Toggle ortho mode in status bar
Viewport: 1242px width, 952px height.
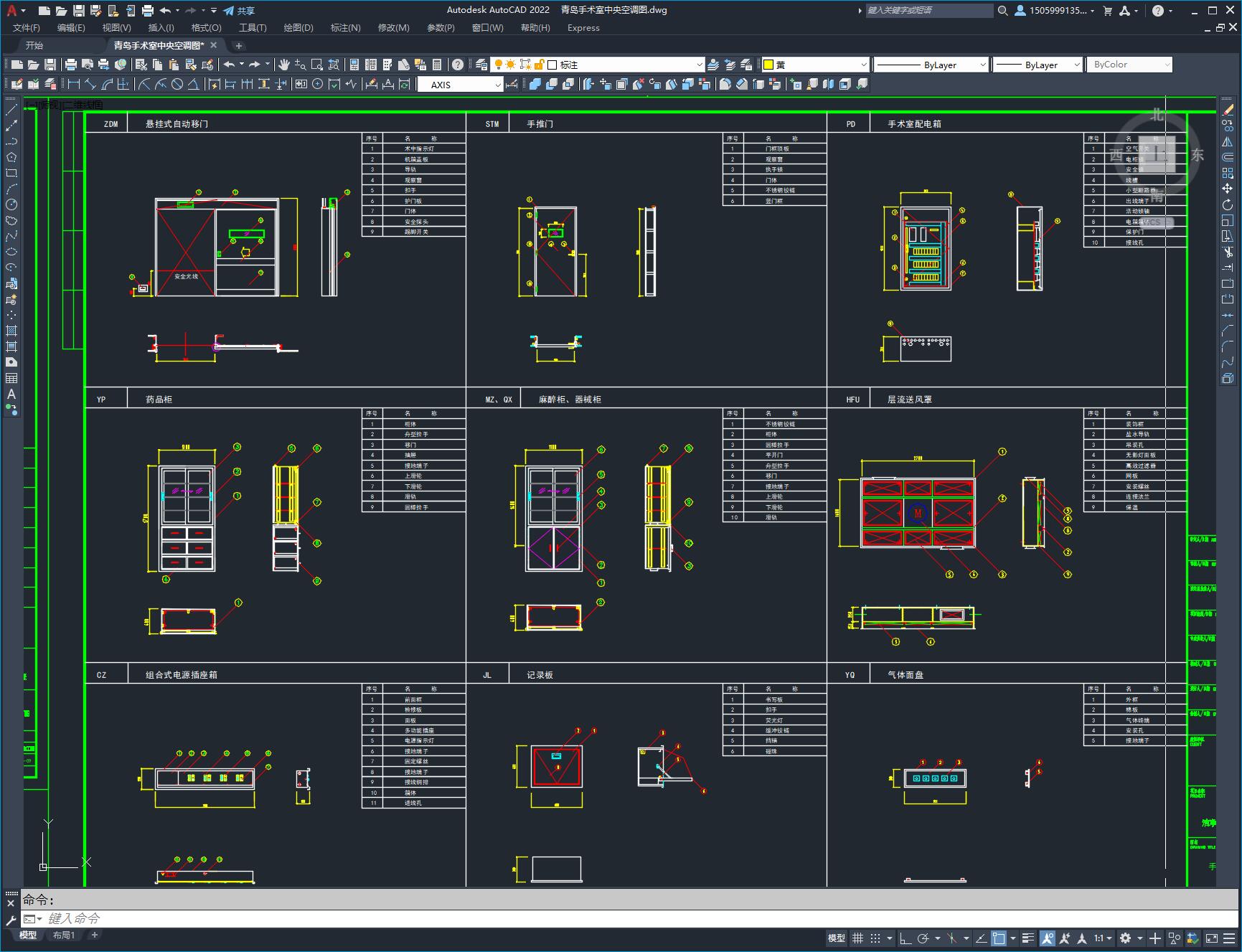905,938
